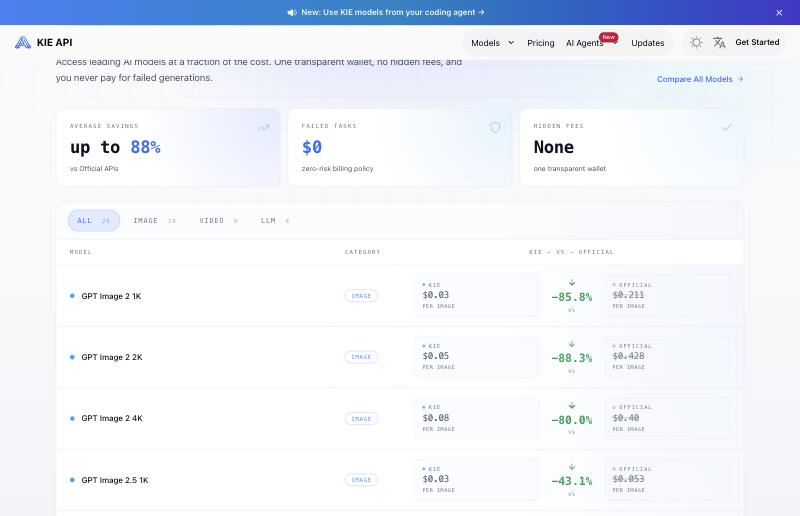The image size is (800, 516).
Task: Open the GPT Image 2 2K model row
Action: tap(399, 357)
